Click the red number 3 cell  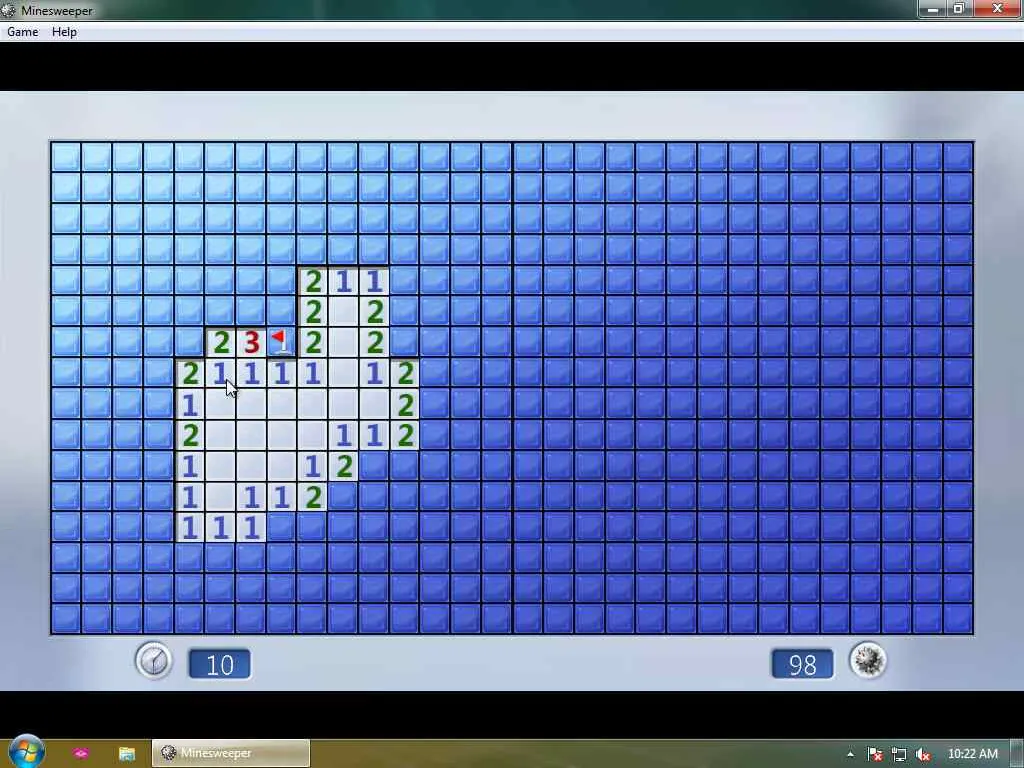point(251,342)
